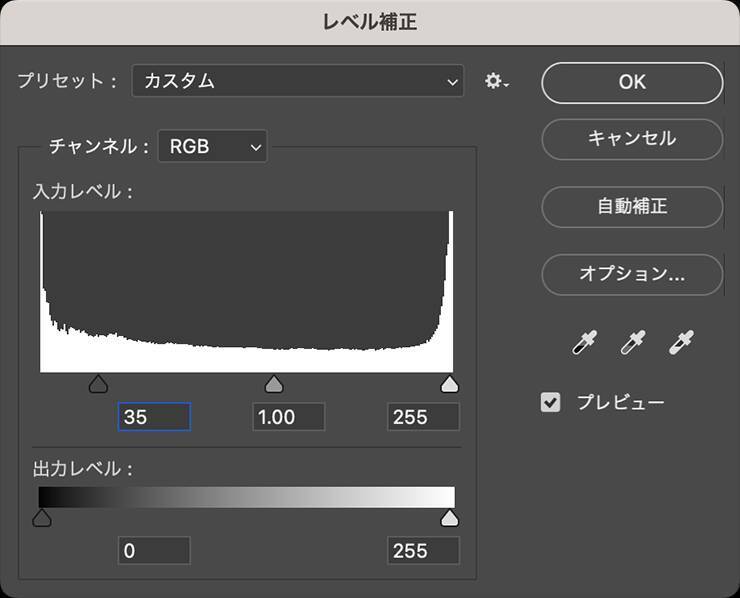The image size is (740, 598).
Task: Click the output white slider handle
Action: tap(450, 517)
